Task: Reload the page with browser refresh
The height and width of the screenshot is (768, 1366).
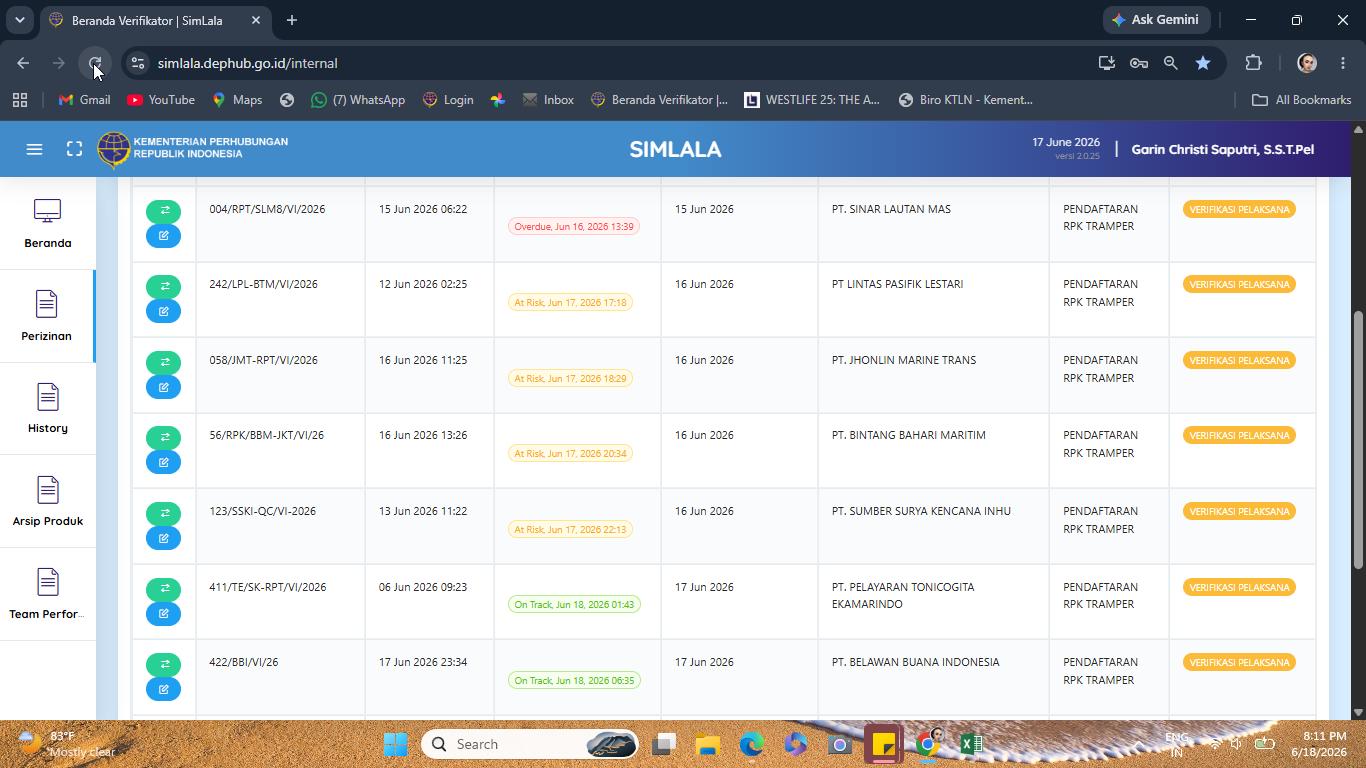Action: coord(95,63)
